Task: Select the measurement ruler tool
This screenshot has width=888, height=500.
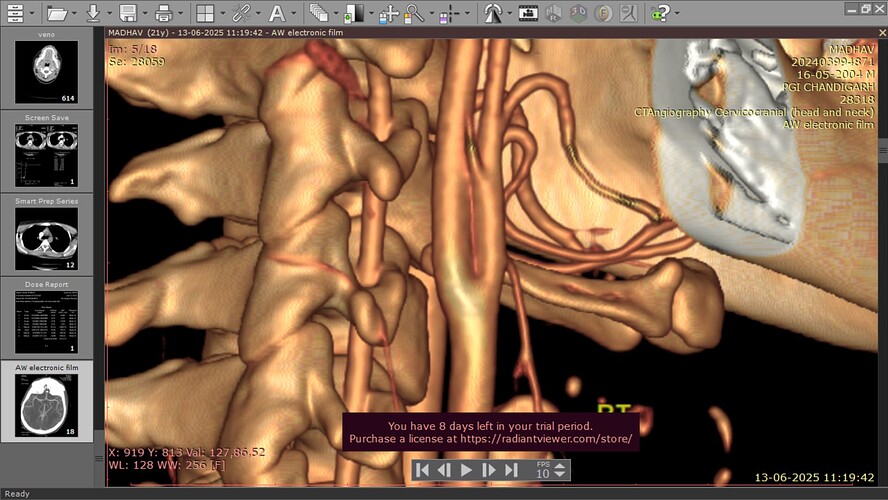Action: [449, 12]
